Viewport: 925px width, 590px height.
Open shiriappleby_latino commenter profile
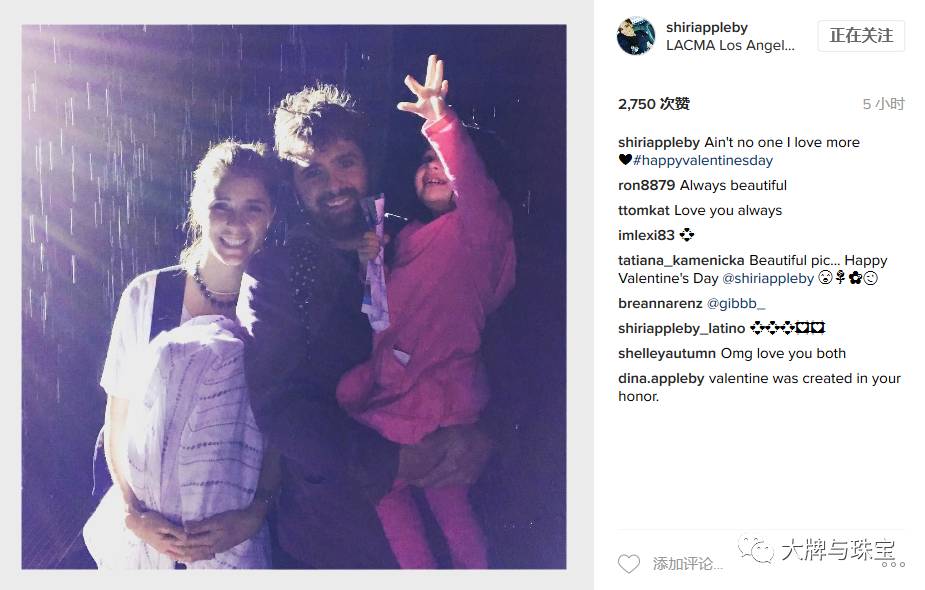tap(681, 329)
